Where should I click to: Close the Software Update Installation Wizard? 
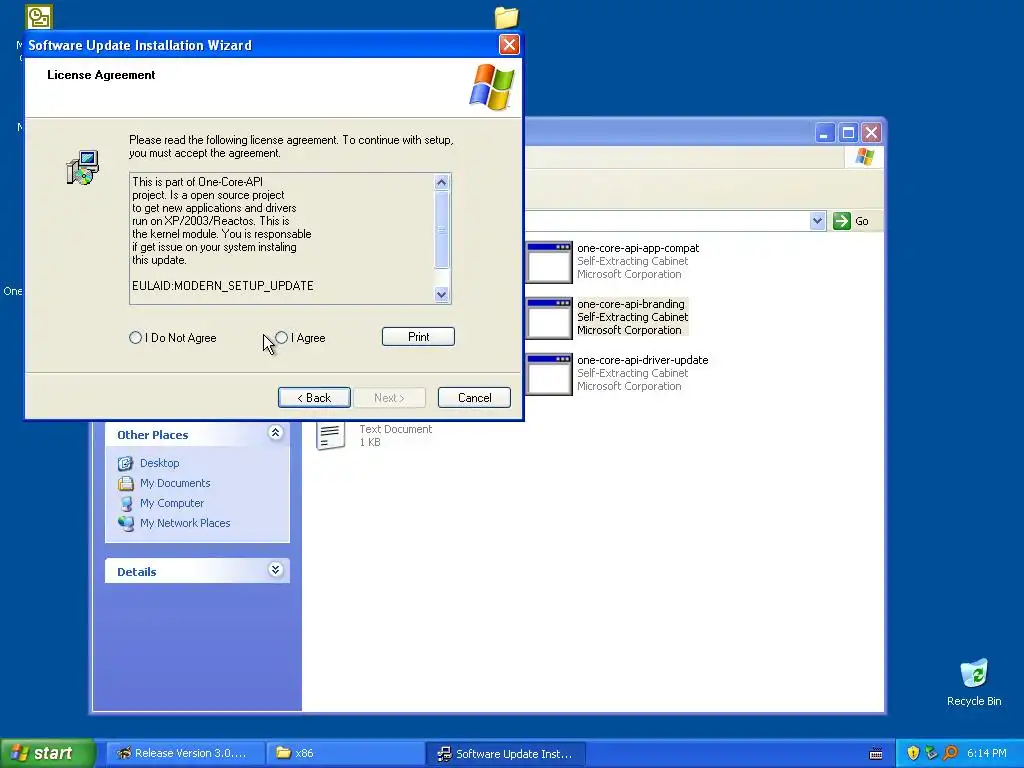coord(509,44)
